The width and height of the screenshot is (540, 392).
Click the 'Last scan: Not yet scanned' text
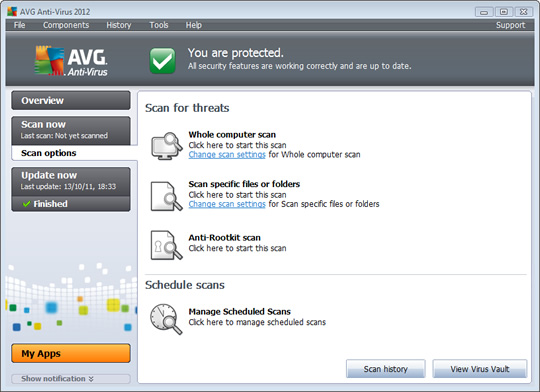click(x=64, y=136)
